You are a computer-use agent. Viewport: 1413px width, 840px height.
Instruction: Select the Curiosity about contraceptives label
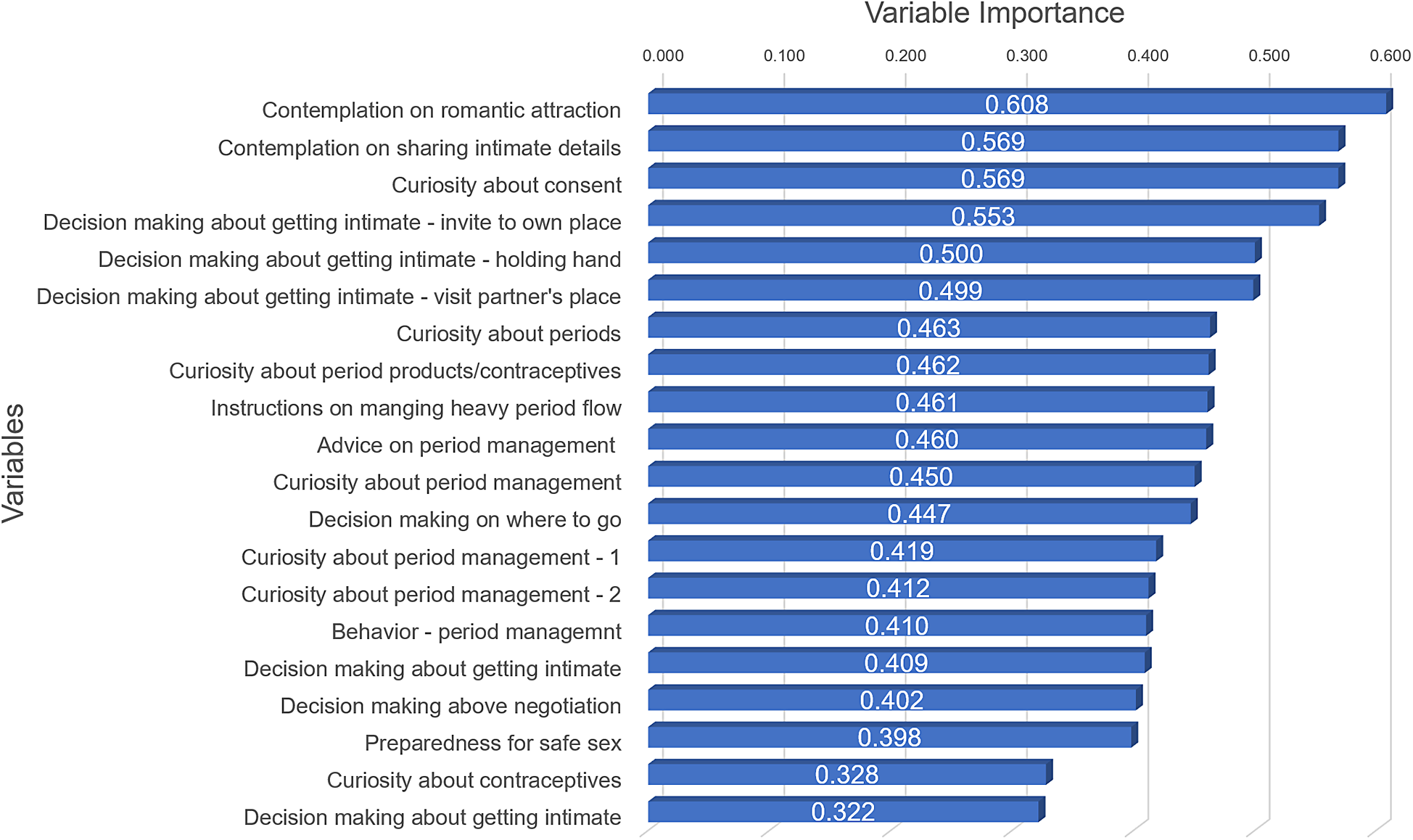(474, 781)
